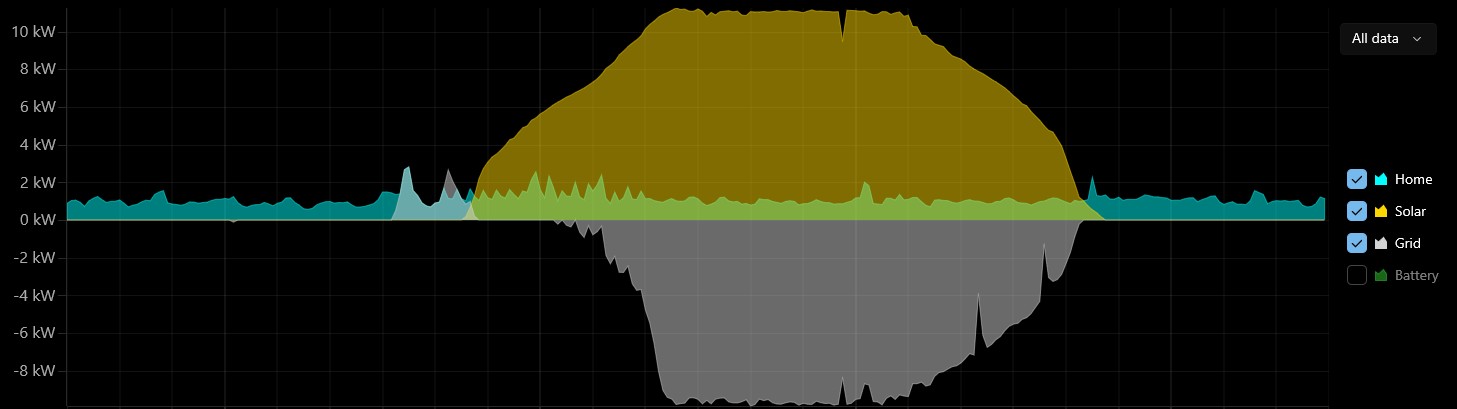Viewport: 1457px width, 409px height.
Task: Uncheck the Home series checkbox
Action: click(1357, 179)
